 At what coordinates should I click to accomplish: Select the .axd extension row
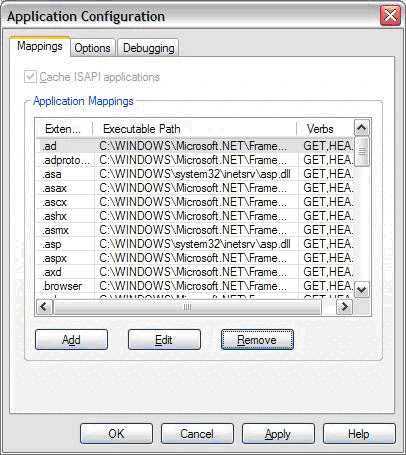[195, 272]
